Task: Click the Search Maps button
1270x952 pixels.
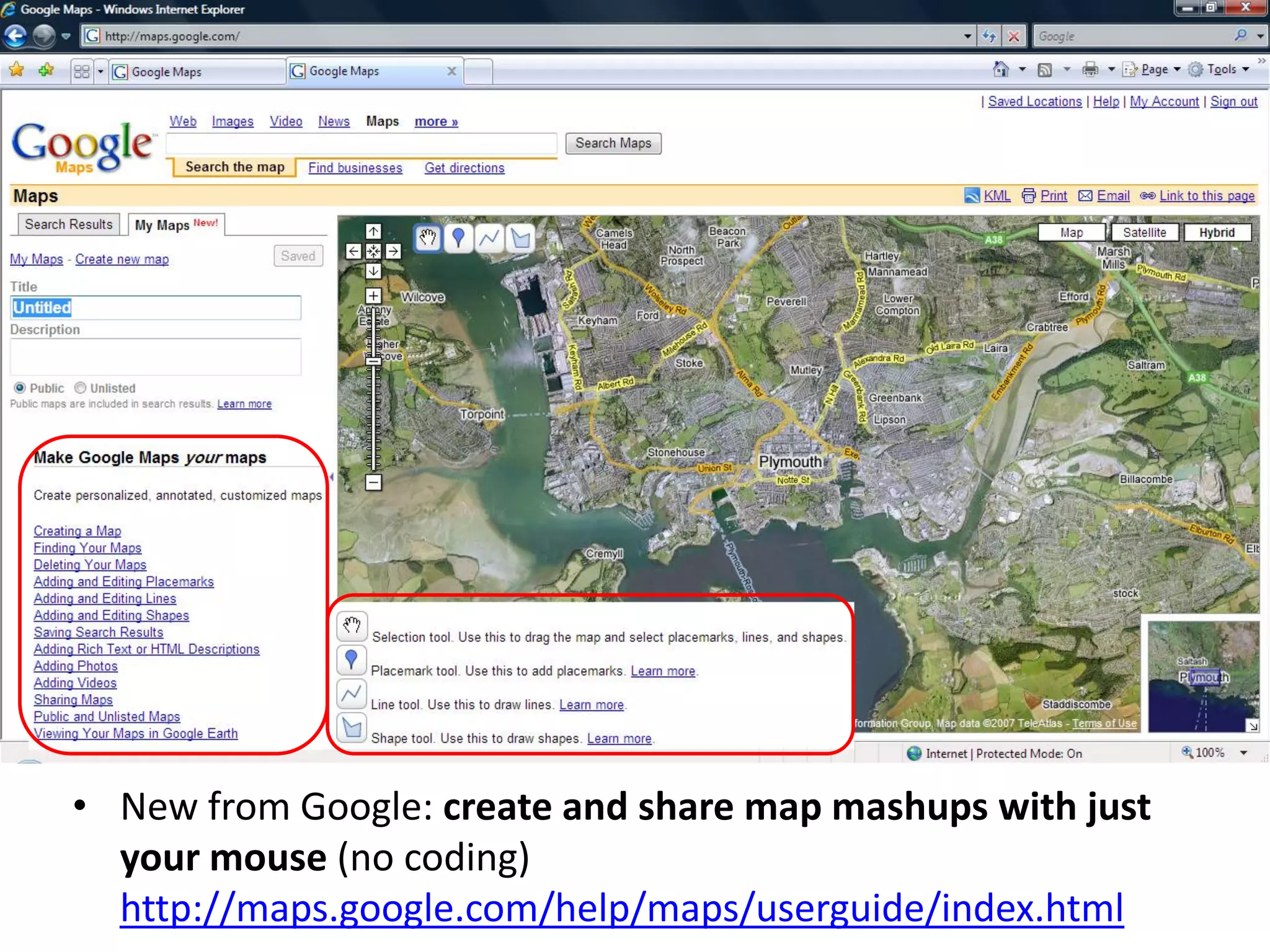Action: (x=613, y=143)
